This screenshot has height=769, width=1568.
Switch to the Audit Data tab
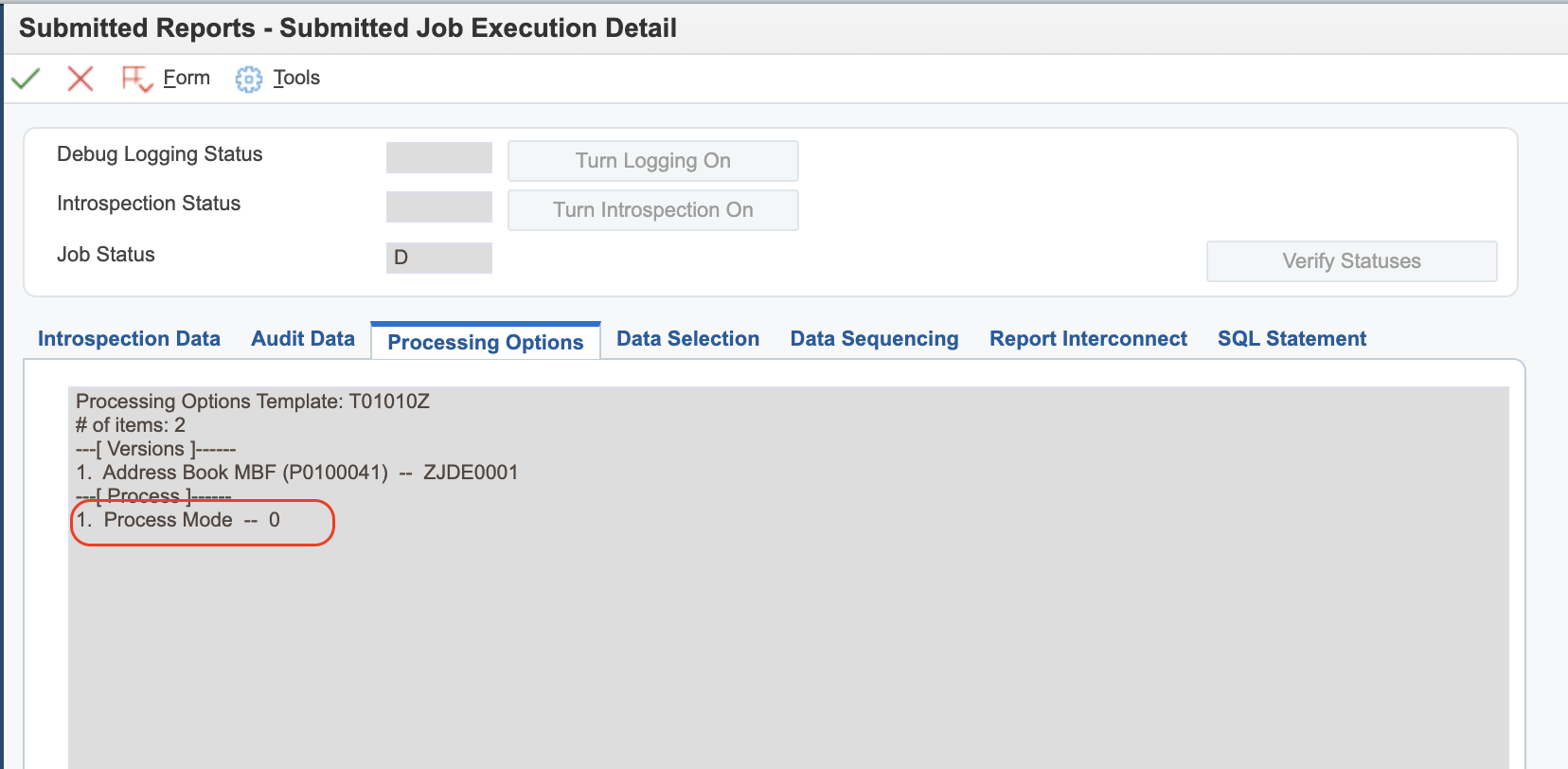tap(303, 339)
